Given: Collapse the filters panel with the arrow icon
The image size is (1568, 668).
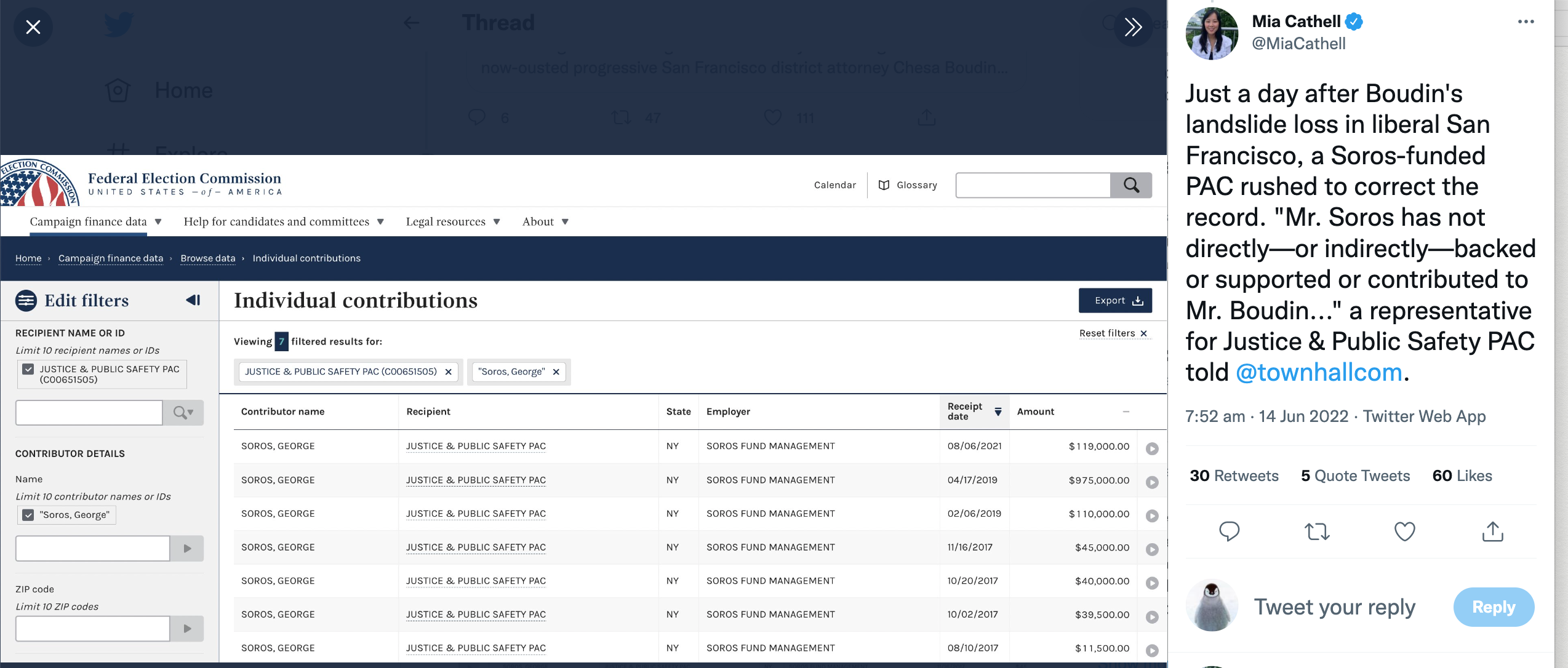Looking at the screenshot, I should click(x=193, y=300).
